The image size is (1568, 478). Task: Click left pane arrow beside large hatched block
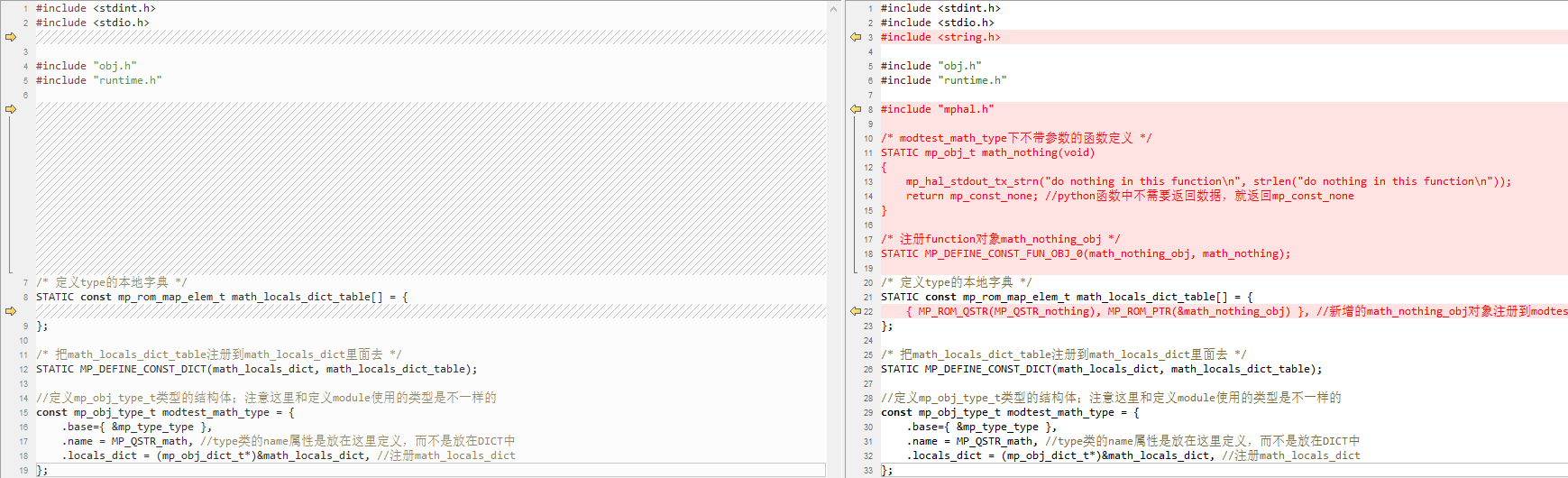[11, 109]
